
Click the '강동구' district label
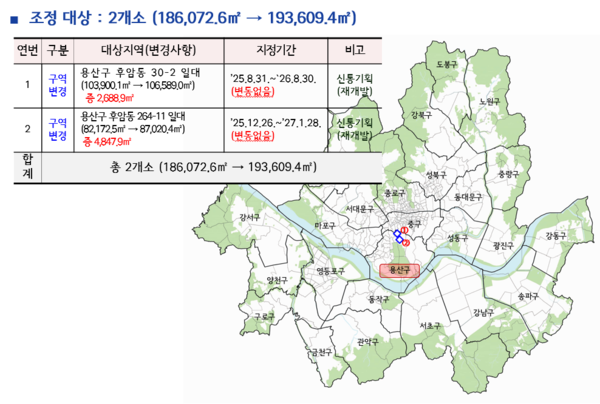556,236
